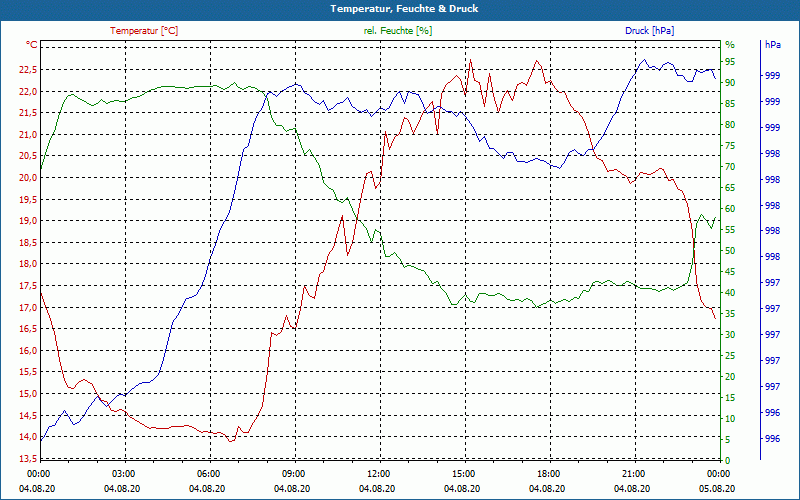Click the '14,5' temperature axis value
The image size is (800, 500).
pos(28,416)
